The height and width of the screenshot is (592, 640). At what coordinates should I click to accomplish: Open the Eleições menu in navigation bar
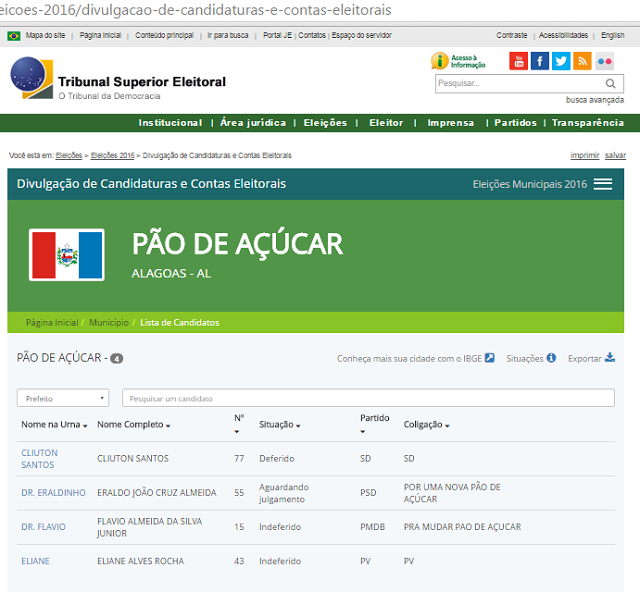[x=325, y=123]
